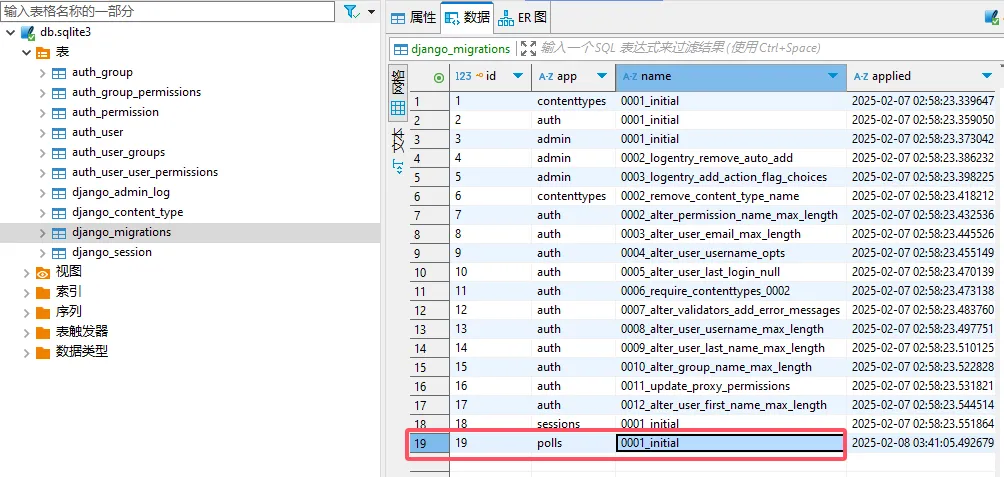Open the filter options arrow beside the funnel
The width and height of the screenshot is (1004, 477).
click(371, 12)
